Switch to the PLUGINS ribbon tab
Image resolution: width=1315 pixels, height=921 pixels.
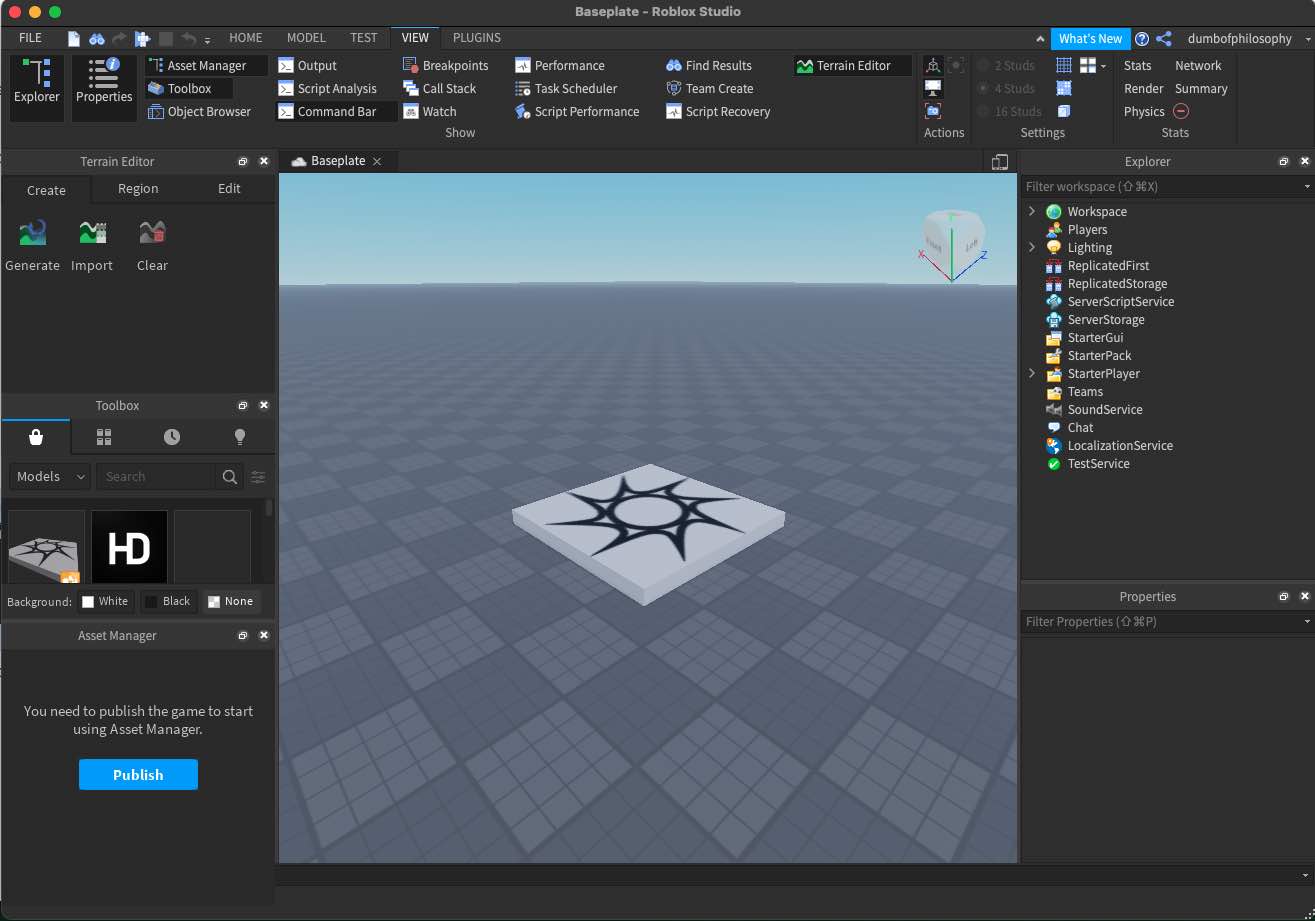pyautogui.click(x=477, y=38)
